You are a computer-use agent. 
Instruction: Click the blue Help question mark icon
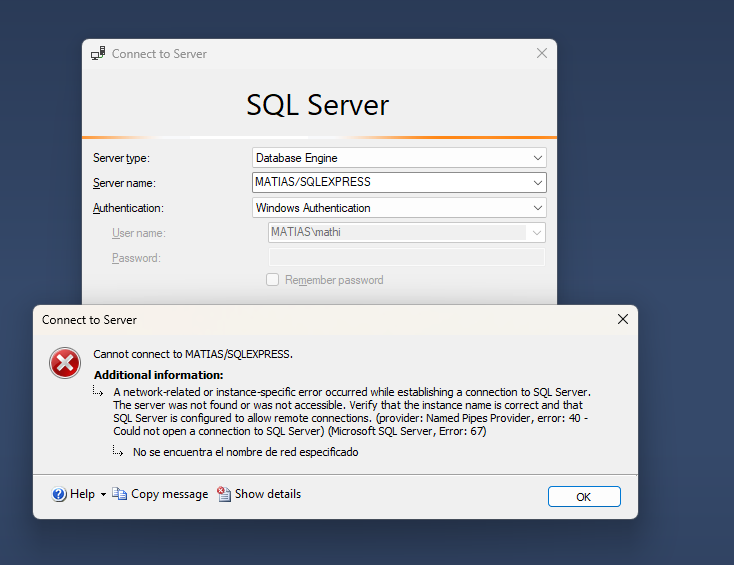click(59, 494)
